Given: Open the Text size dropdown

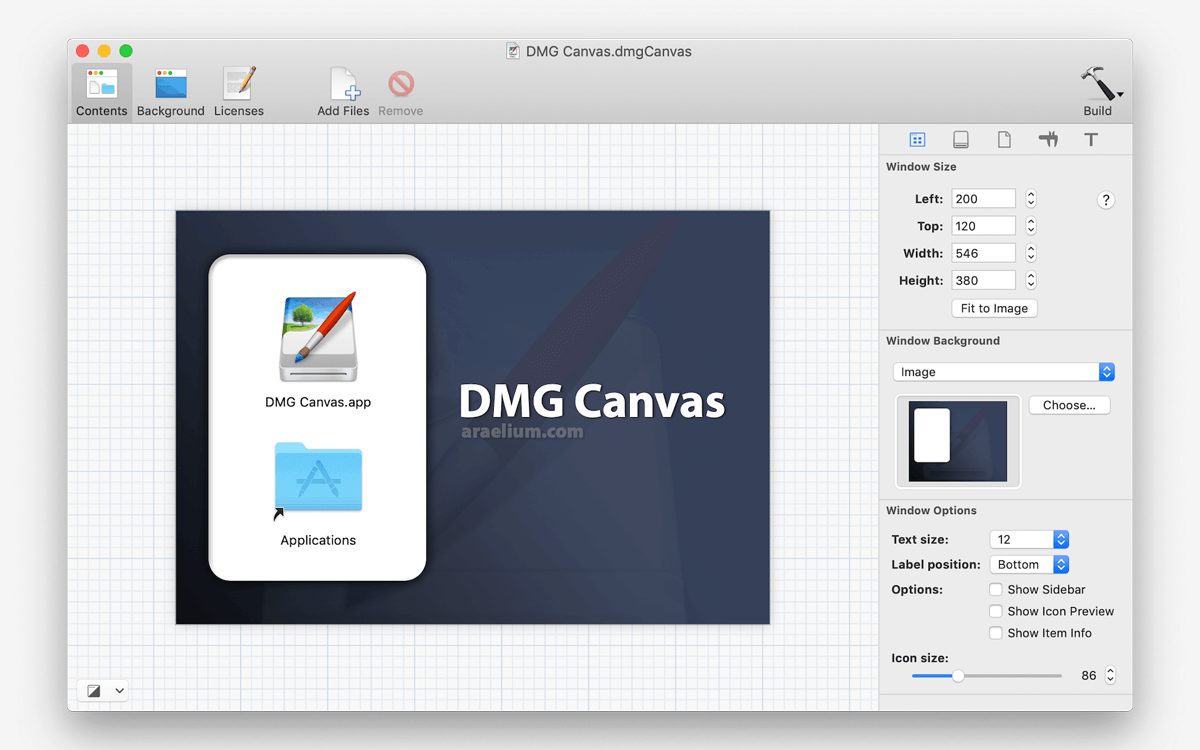Looking at the screenshot, I should 1029,540.
